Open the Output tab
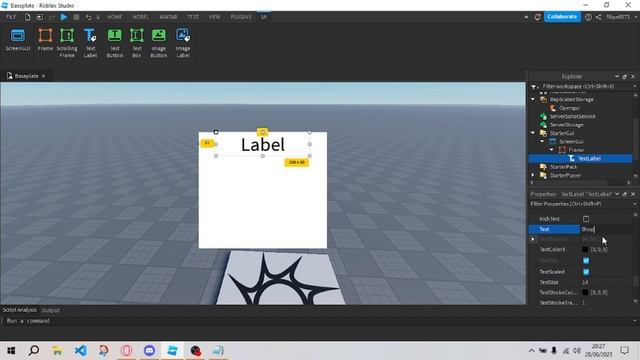The height and width of the screenshot is (360, 640). tap(51, 310)
